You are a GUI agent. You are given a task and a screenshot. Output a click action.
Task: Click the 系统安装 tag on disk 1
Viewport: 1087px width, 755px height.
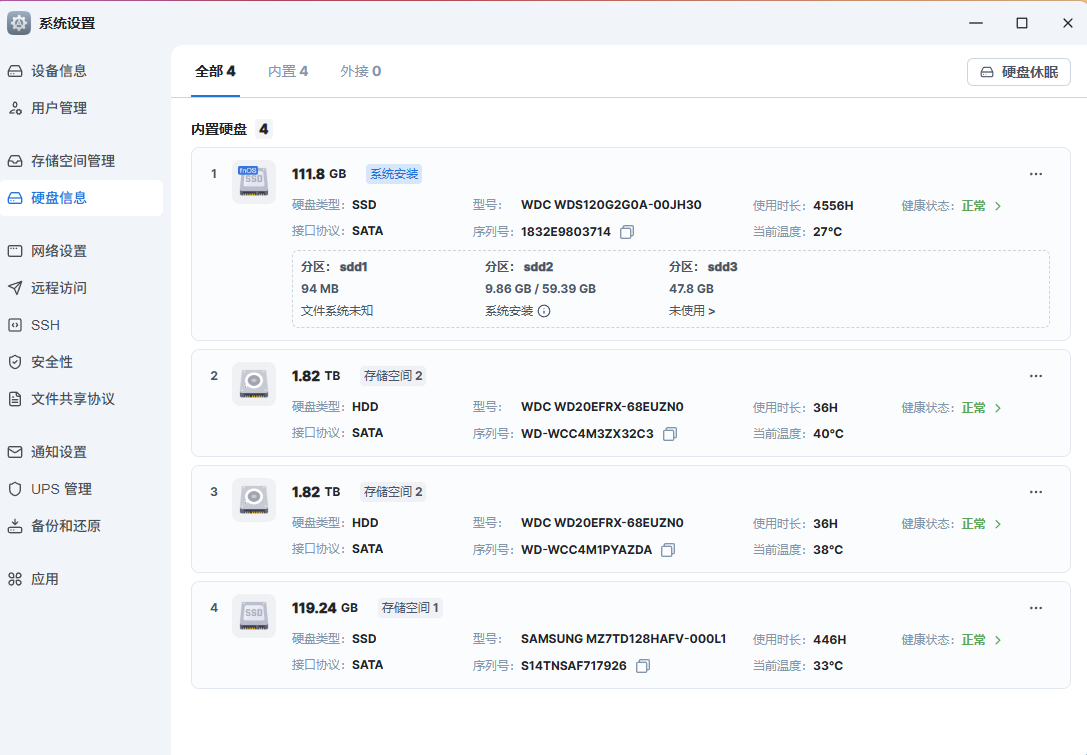point(394,174)
